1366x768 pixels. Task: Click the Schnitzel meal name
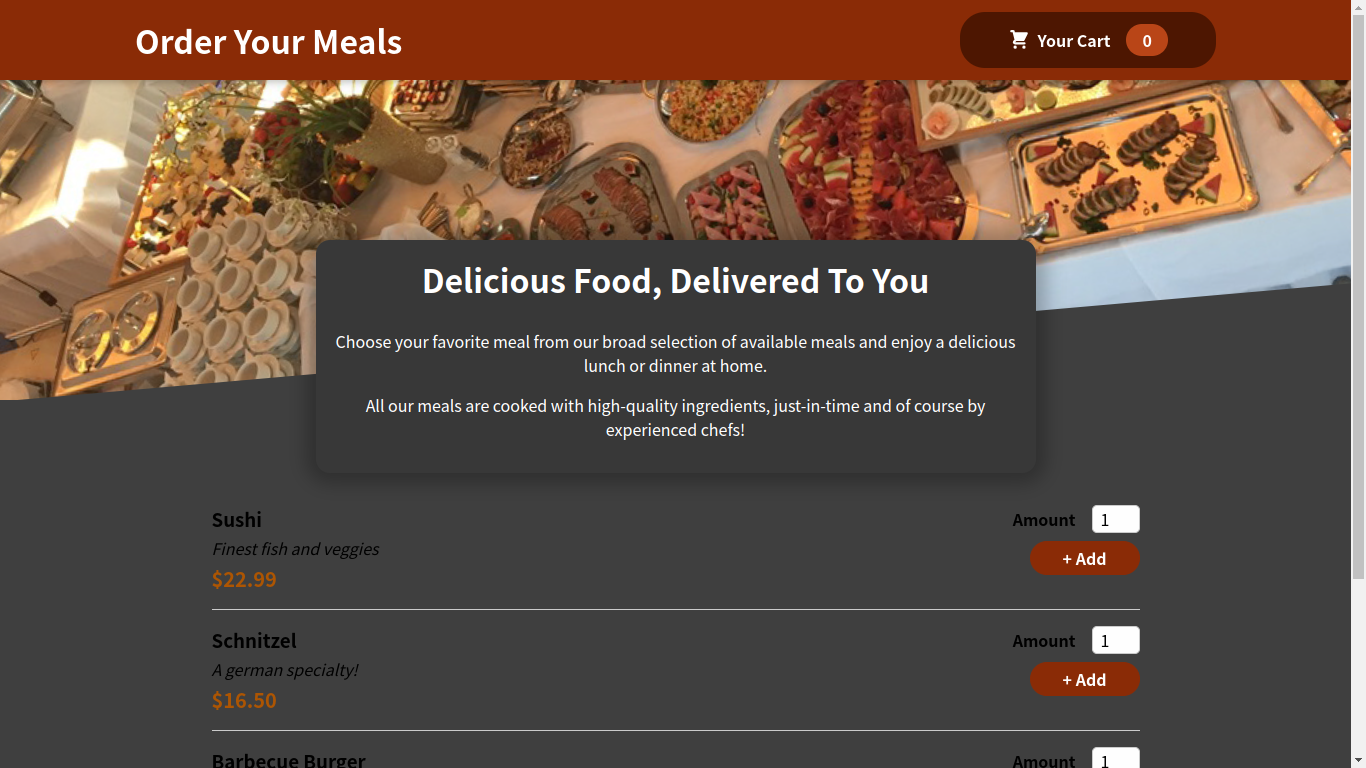point(254,641)
